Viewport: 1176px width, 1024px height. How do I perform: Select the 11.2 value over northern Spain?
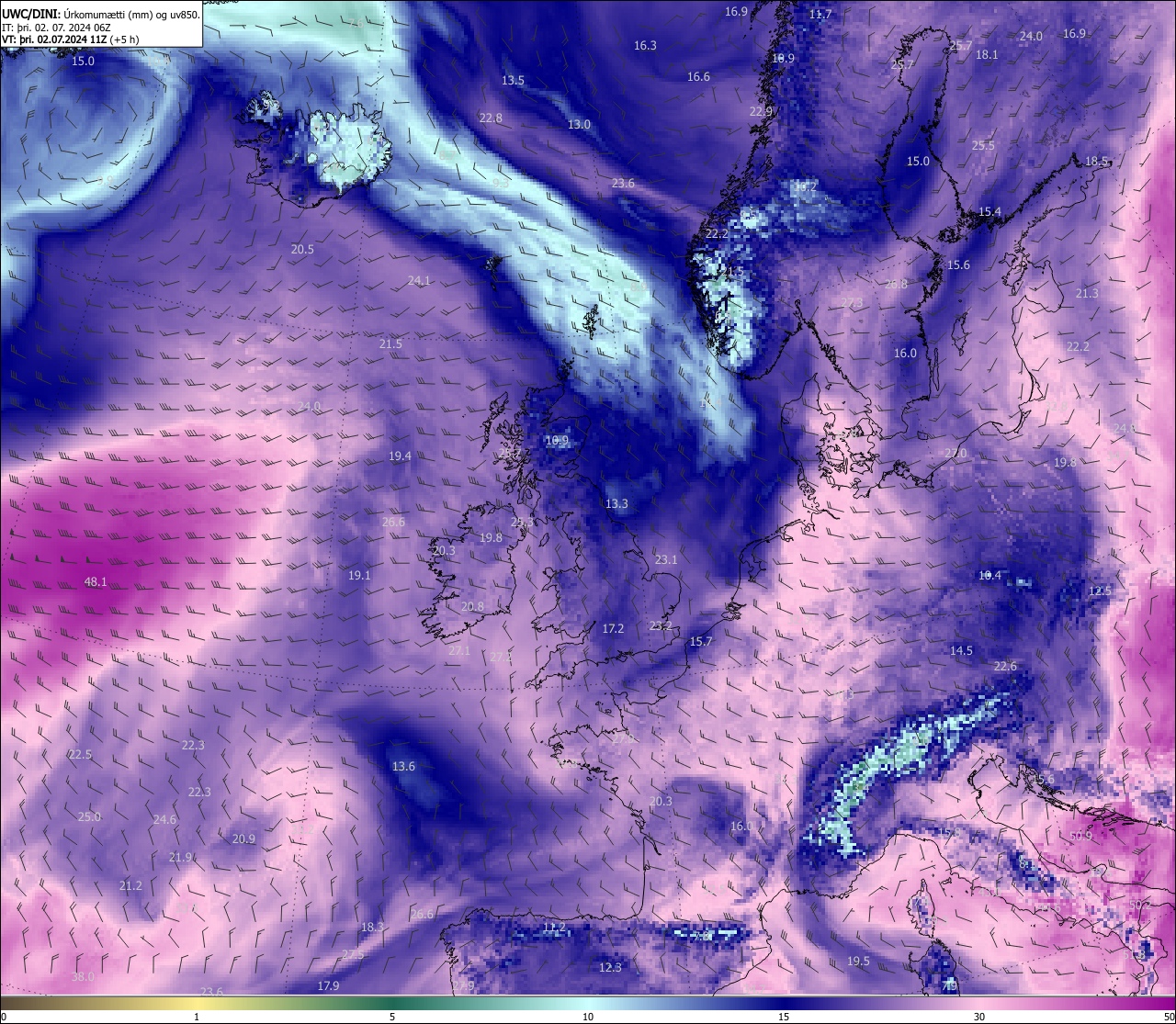[553, 928]
